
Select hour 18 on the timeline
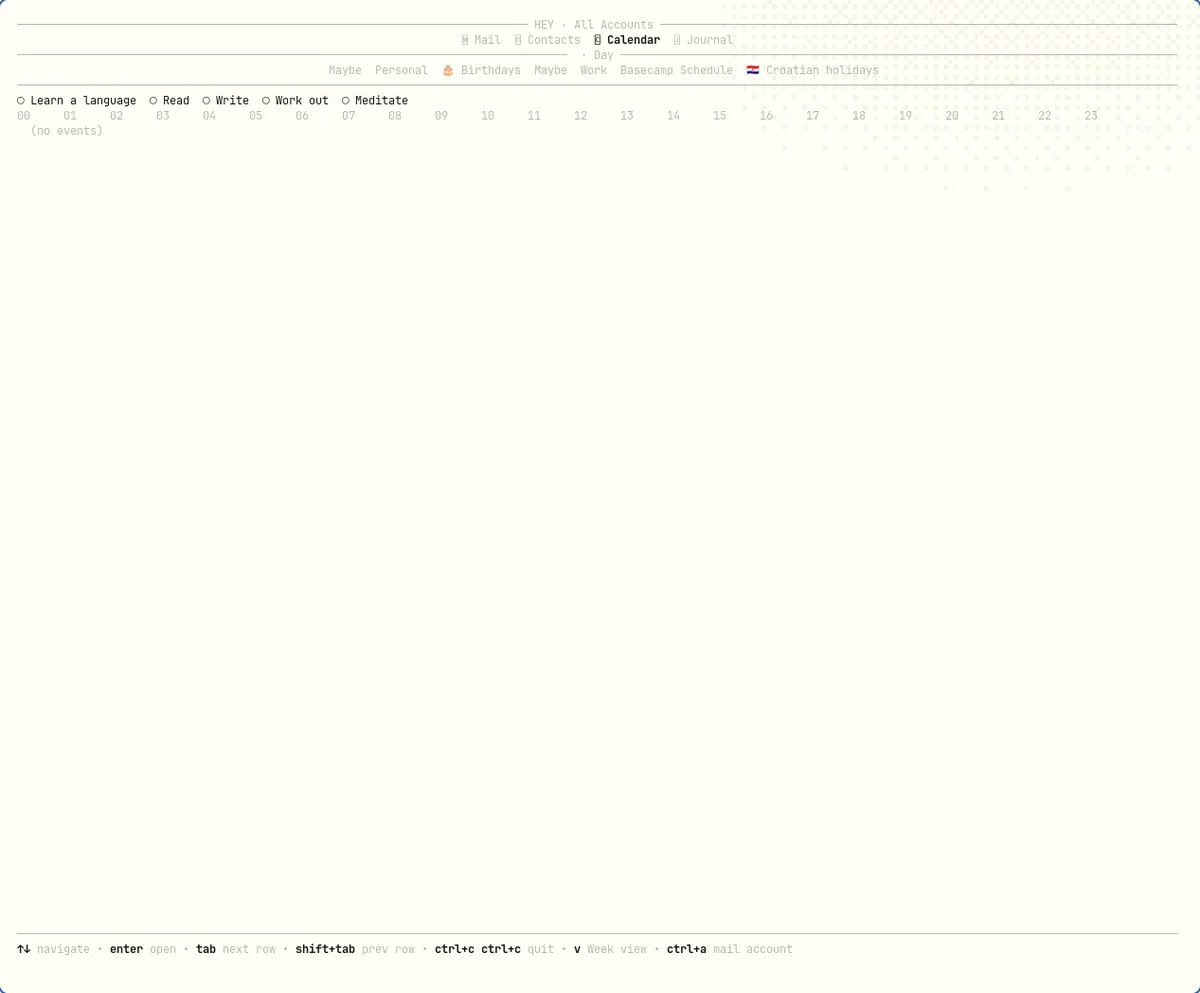(x=859, y=116)
